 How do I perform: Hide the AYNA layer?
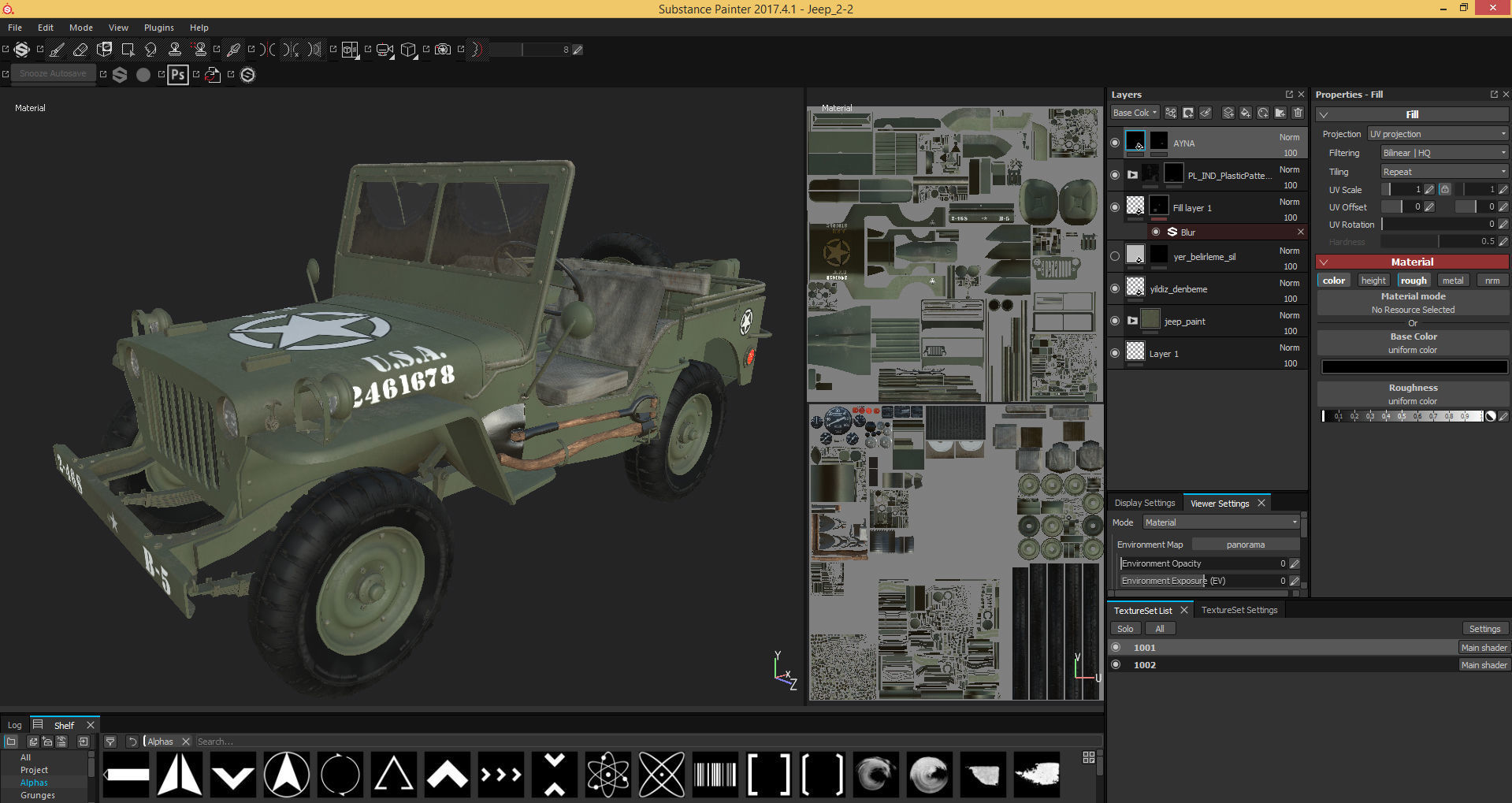1115,143
